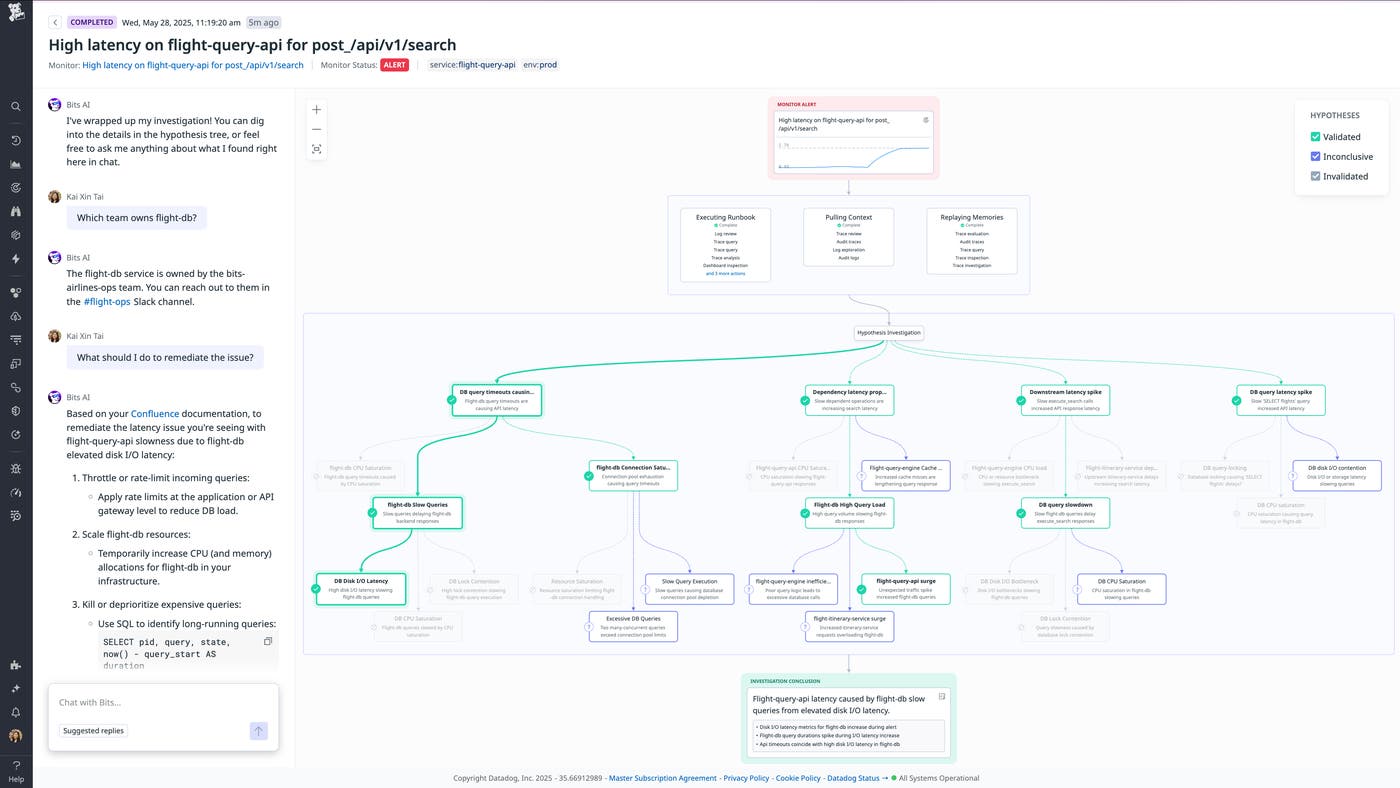This screenshot has width=1400, height=788.
Task: Open the monitor link below the title
Action: click(x=192, y=65)
